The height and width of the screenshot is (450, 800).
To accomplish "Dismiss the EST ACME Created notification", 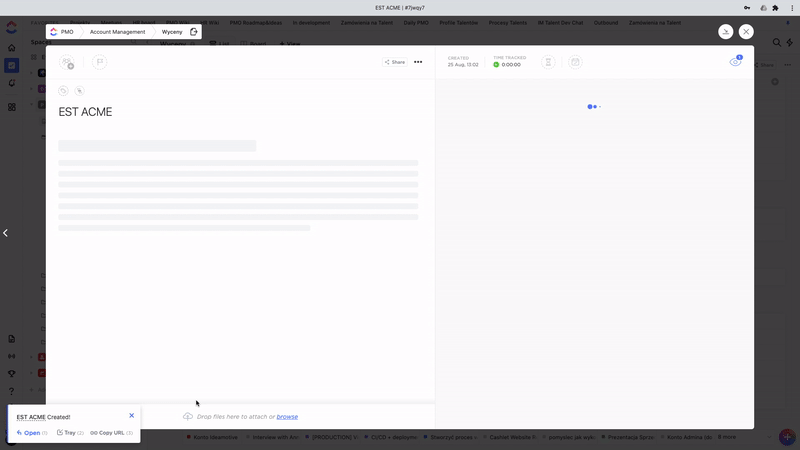I will tap(132, 416).
